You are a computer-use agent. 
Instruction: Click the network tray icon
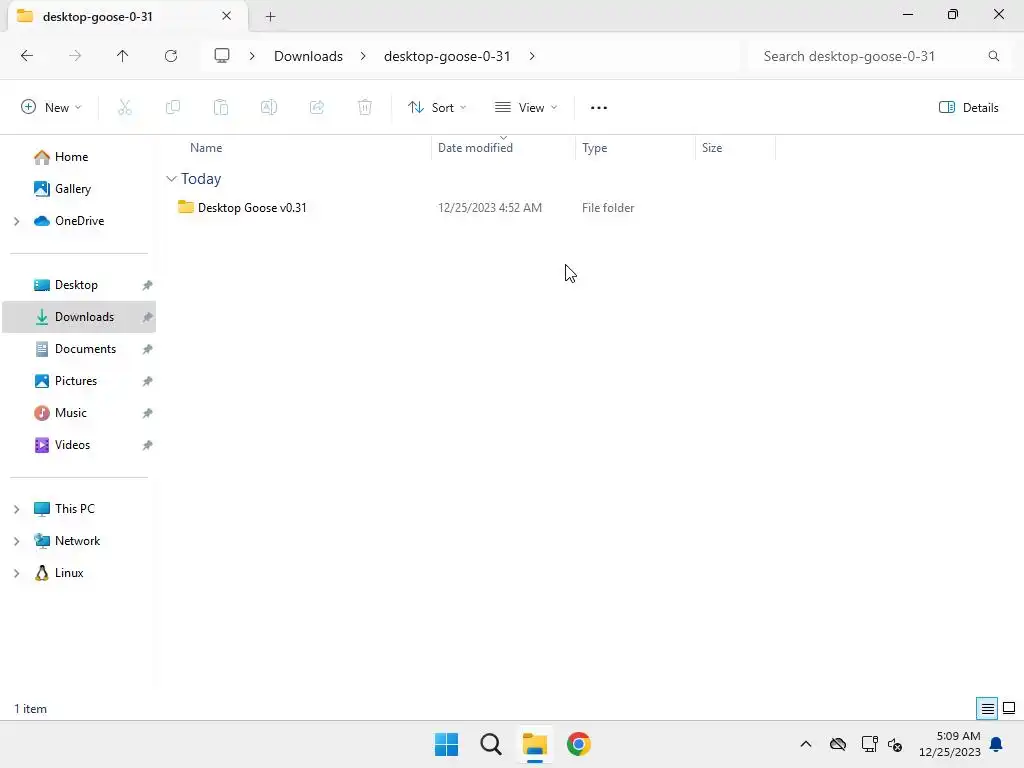(869, 744)
